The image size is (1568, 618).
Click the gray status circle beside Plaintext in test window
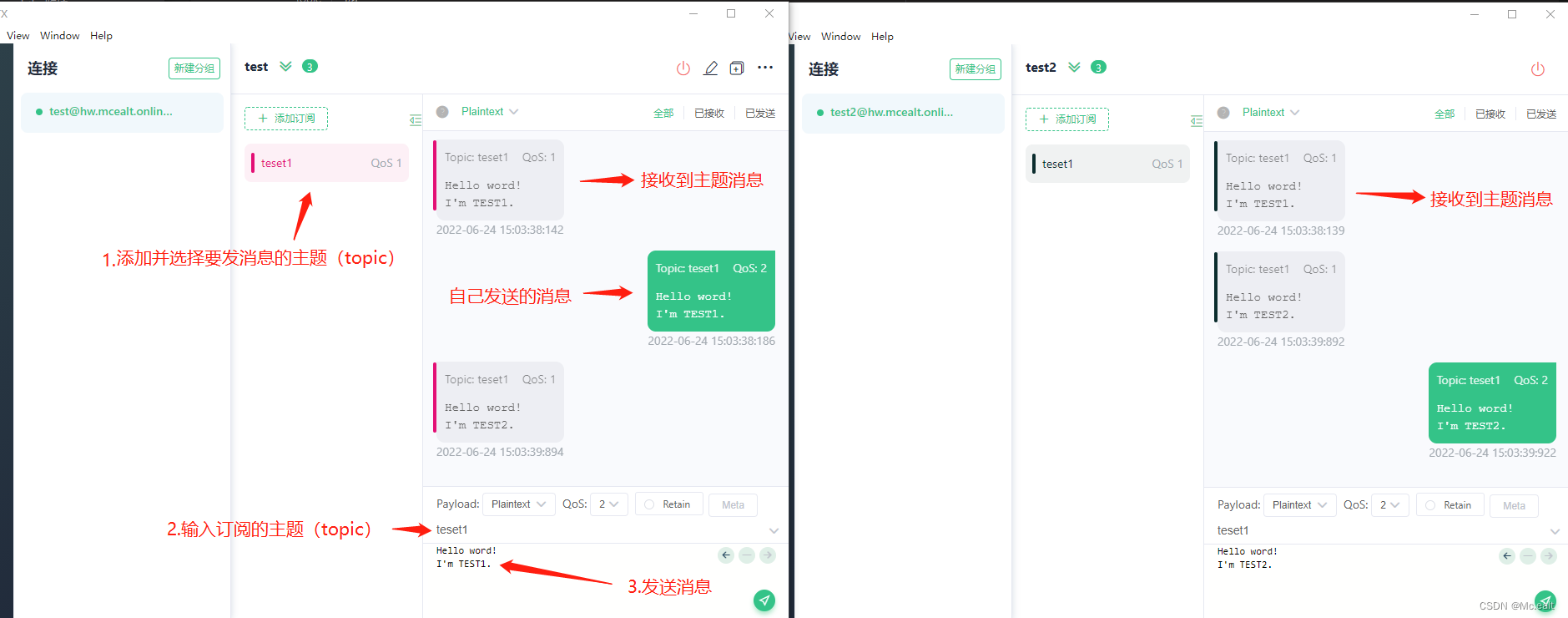coord(442,112)
